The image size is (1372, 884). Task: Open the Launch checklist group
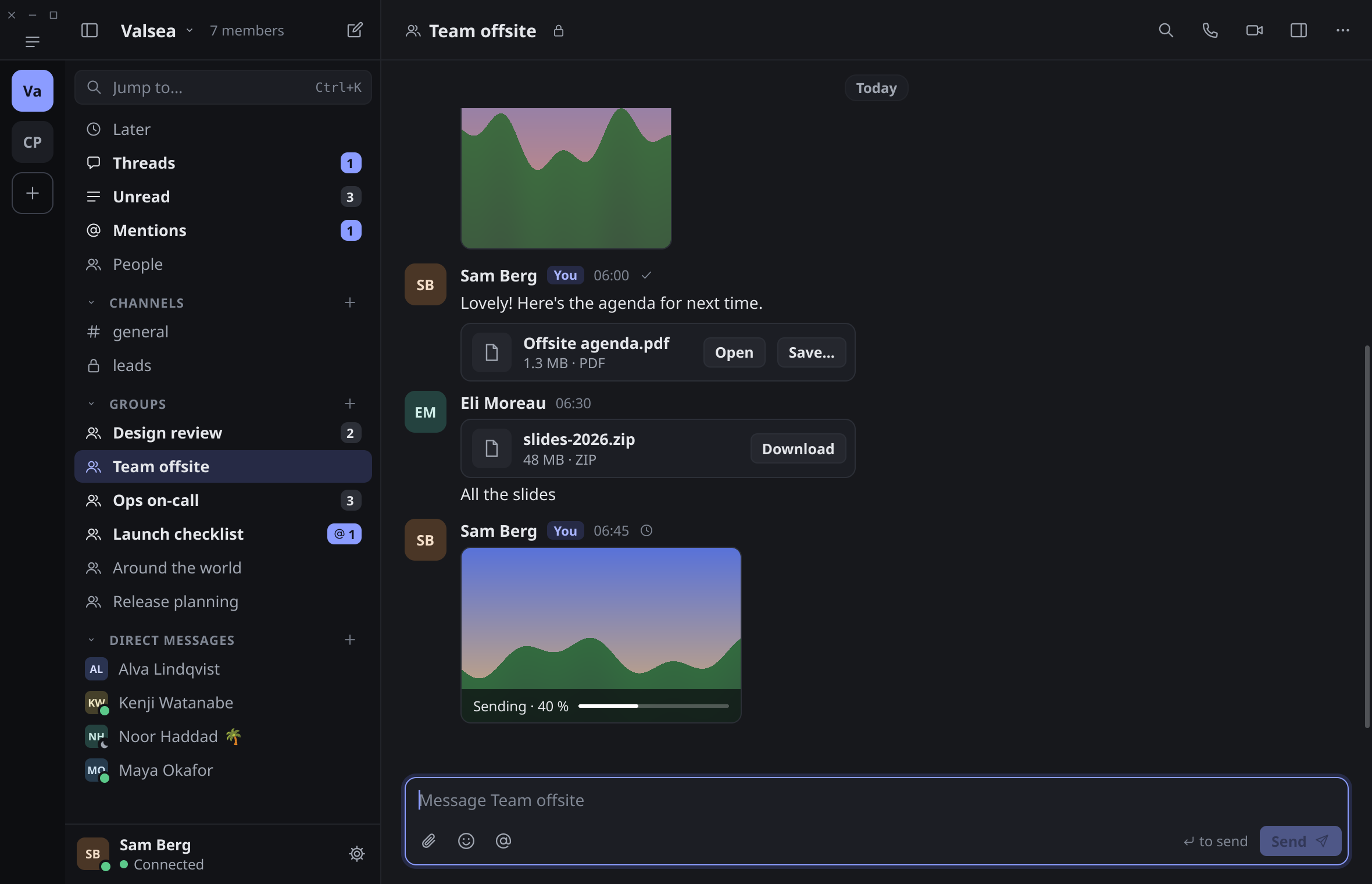click(x=223, y=534)
